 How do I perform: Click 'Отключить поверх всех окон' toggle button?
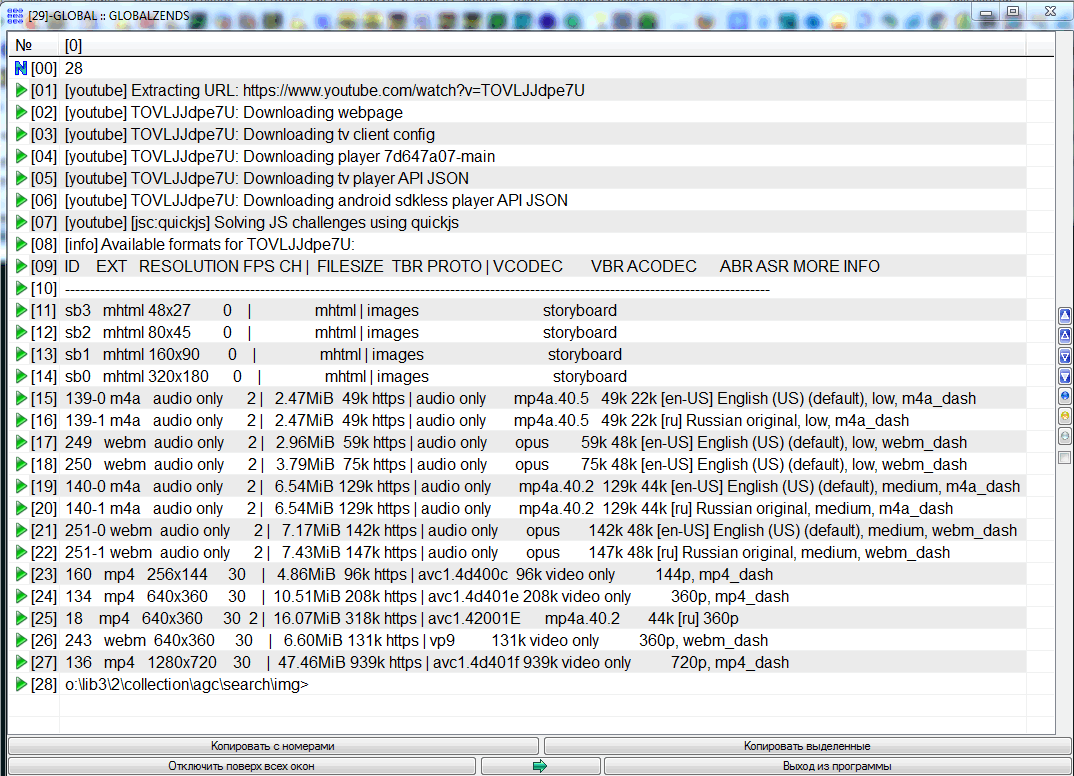coord(241,766)
